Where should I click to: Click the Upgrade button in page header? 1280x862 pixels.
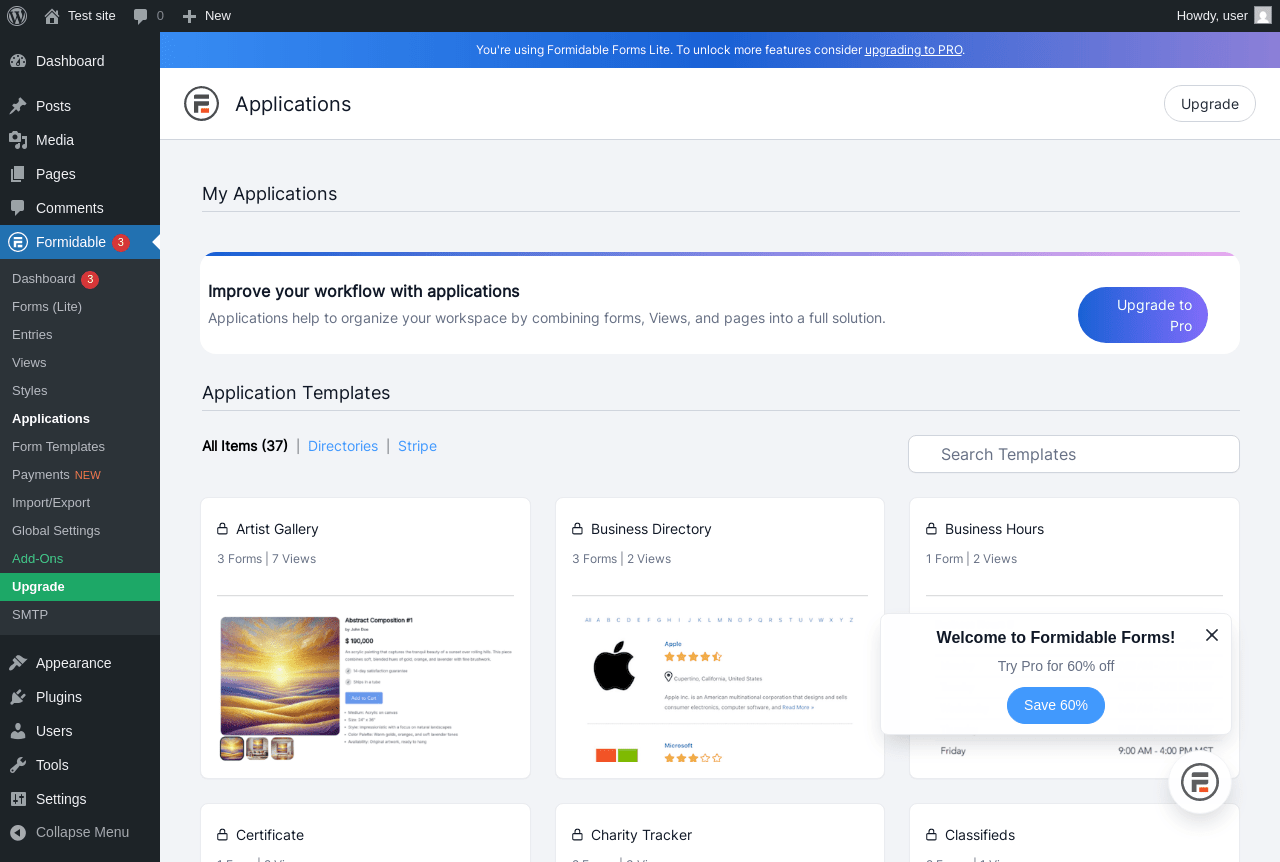pyautogui.click(x=1210, y=104)
